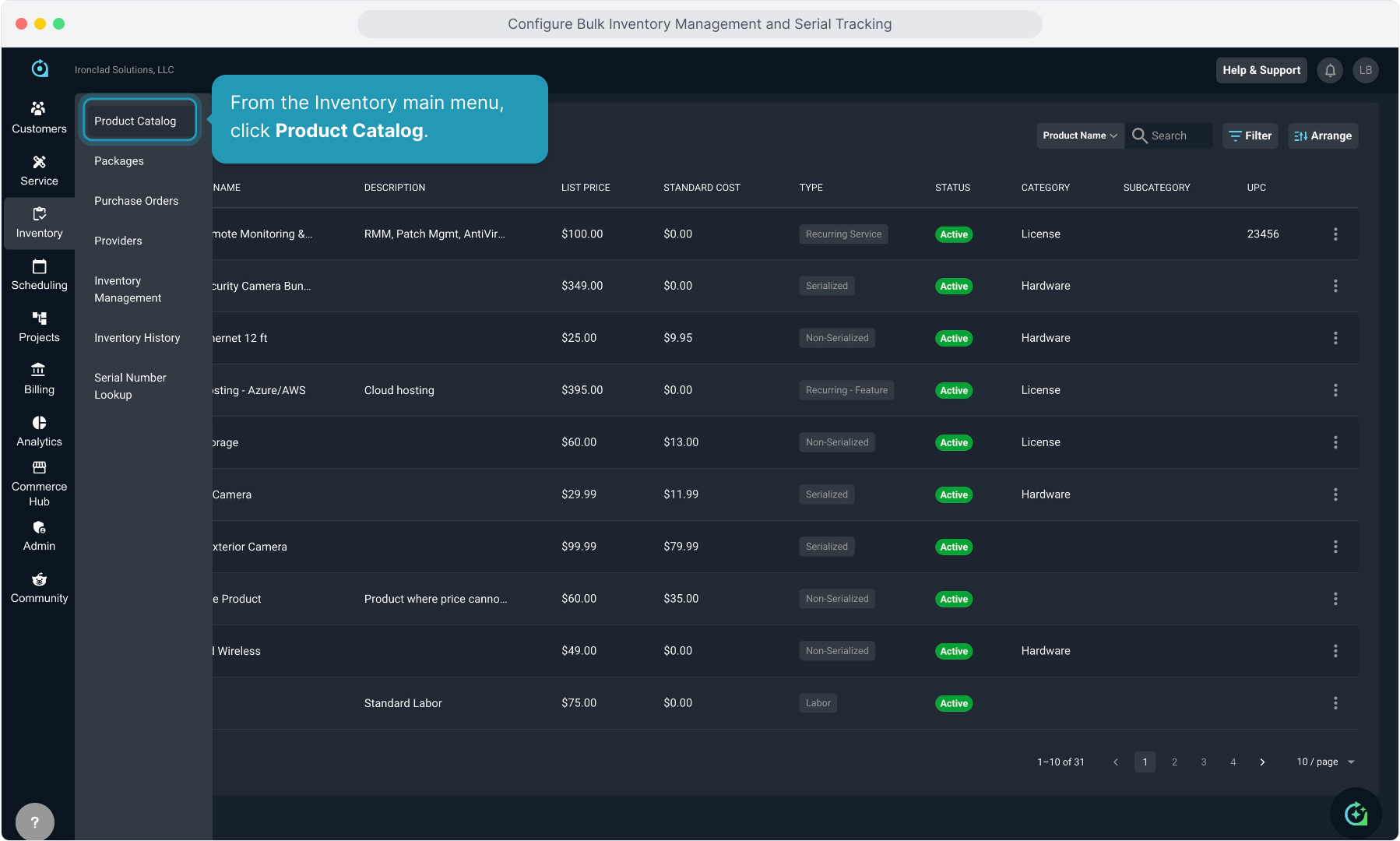The image size is (1400, 841).
Task: Open the Analytics chart icon
Action: tap(39, 423)
